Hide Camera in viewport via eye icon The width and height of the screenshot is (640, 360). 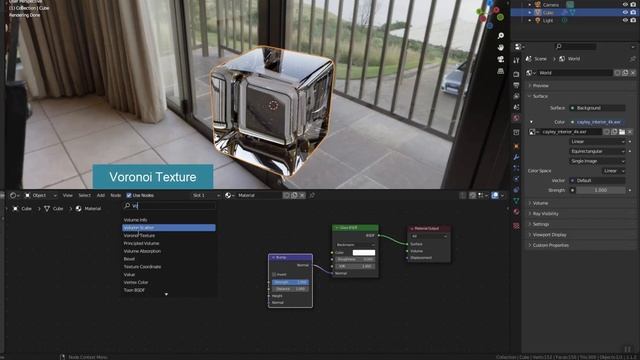coord(625,4)
